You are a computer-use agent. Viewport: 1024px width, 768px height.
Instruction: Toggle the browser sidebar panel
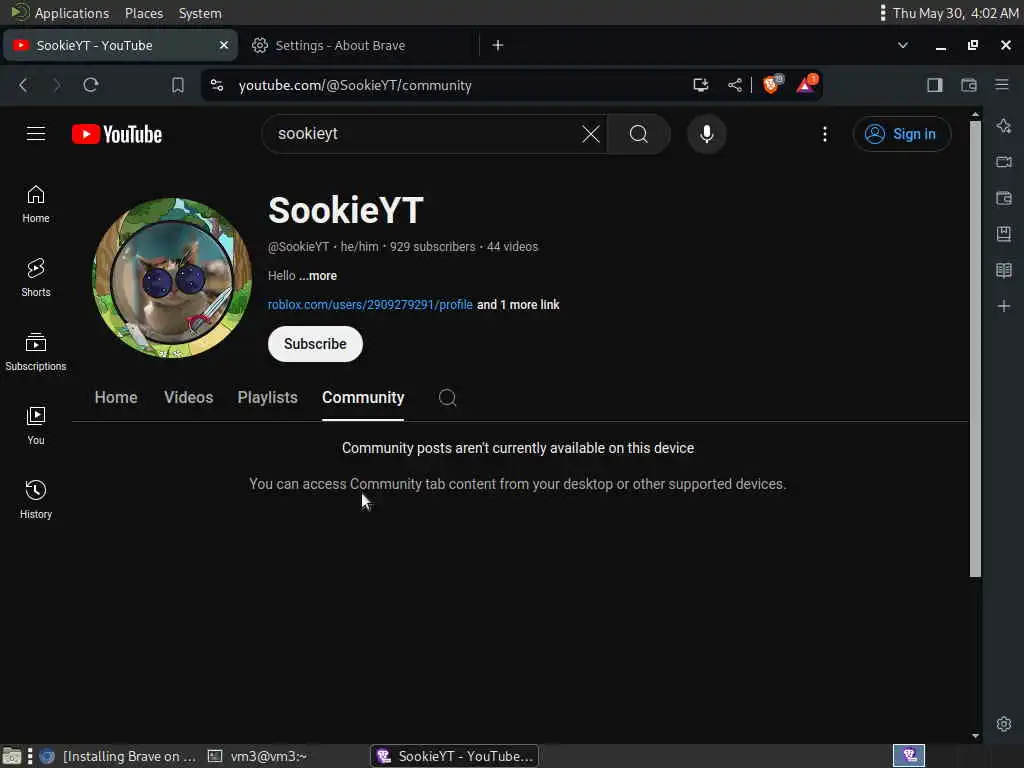[935, 85]
